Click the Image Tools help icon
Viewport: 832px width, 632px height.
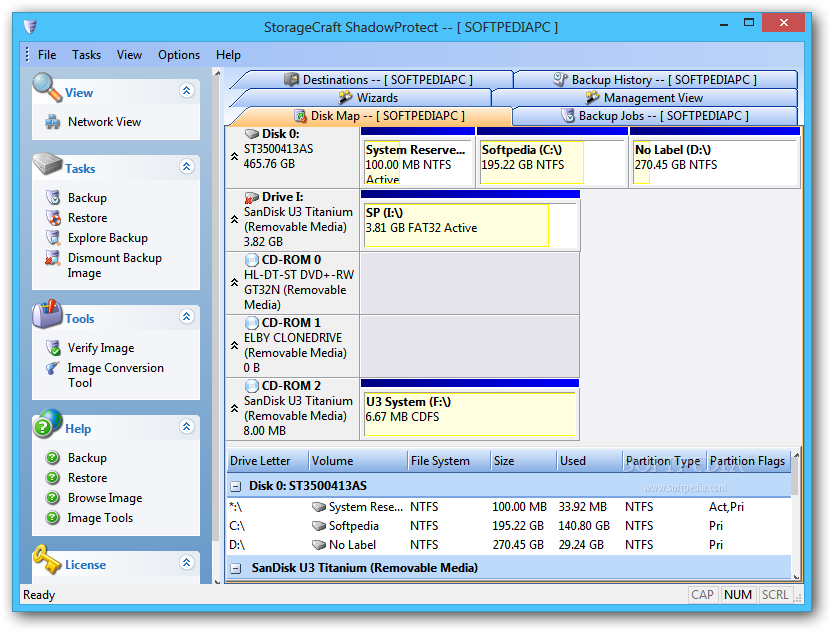pyautogui.click(x=53, y=517)
